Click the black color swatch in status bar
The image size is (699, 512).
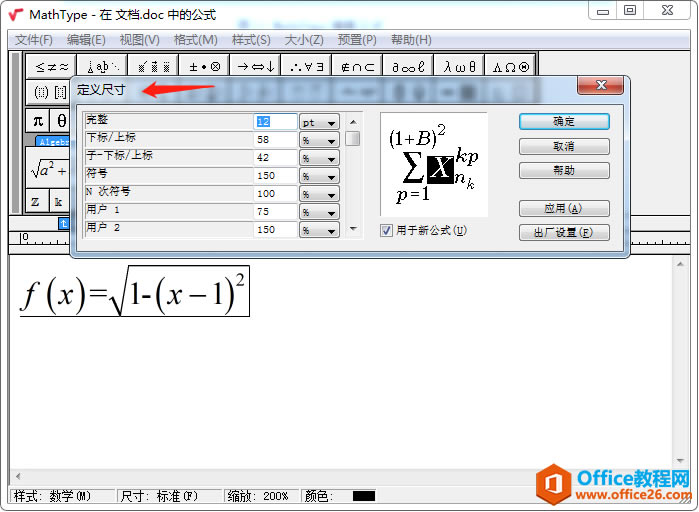click(363, 496)
